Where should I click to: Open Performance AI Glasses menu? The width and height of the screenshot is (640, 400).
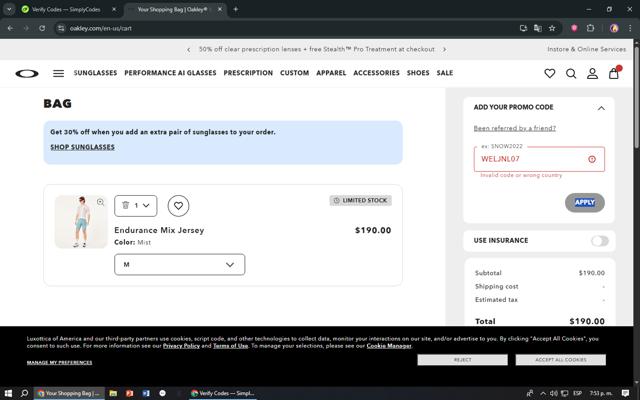170,73
